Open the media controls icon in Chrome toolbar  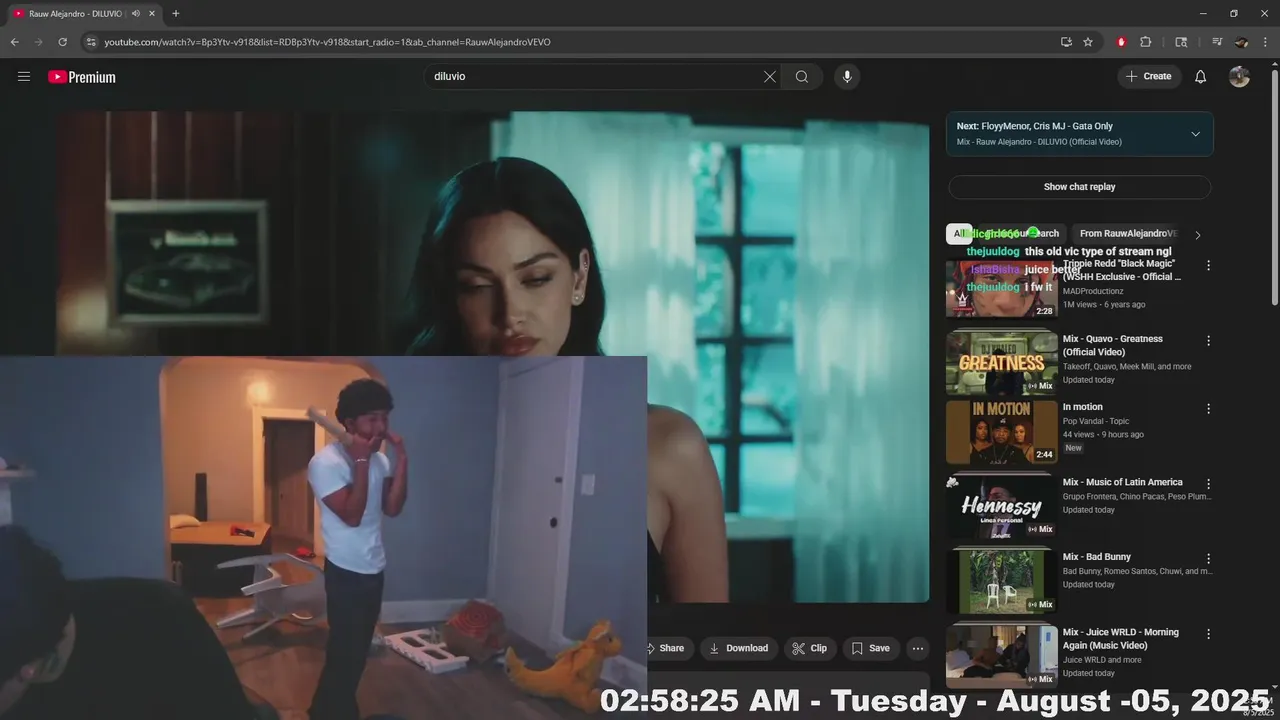1217,42
